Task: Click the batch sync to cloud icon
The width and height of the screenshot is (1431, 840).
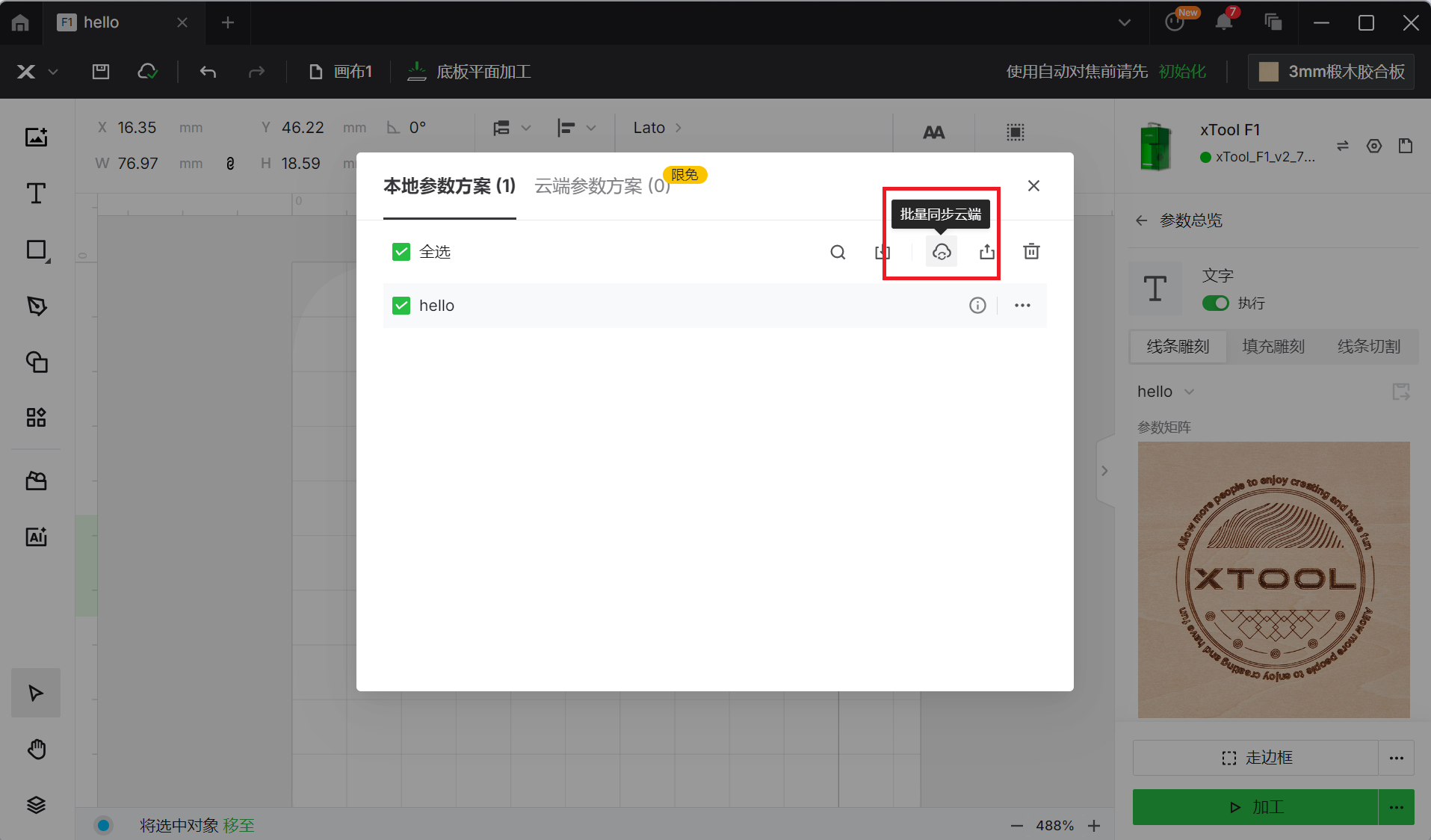Action: [941, 252]
